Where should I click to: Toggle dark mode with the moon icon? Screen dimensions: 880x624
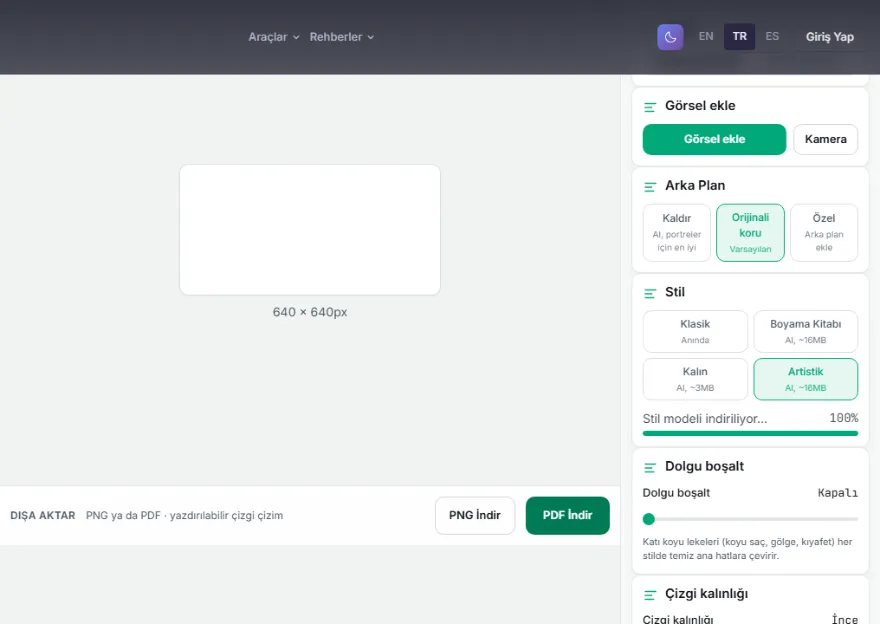tap(670, 37)
